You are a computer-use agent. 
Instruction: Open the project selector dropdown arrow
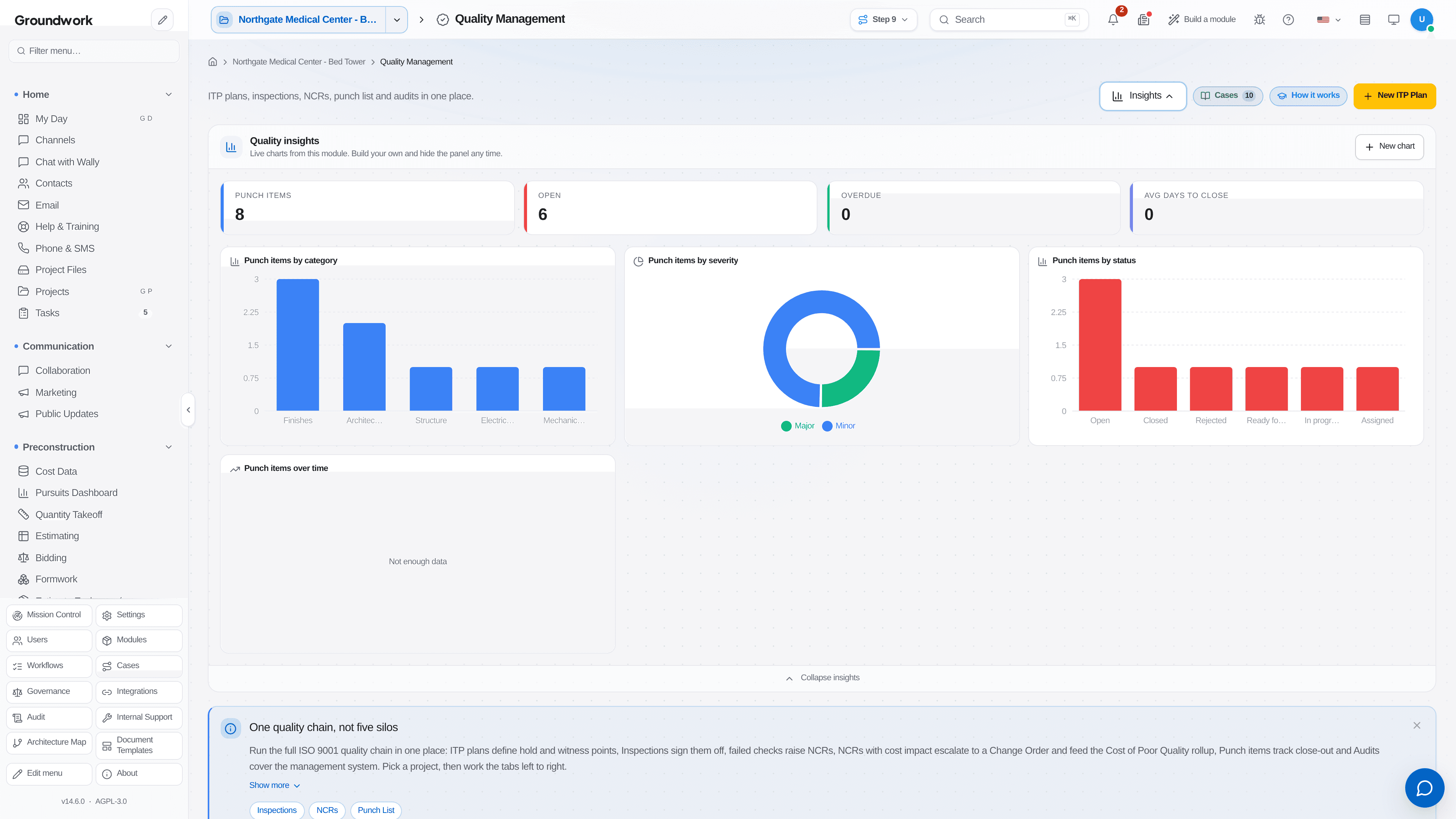coord(397,20)
